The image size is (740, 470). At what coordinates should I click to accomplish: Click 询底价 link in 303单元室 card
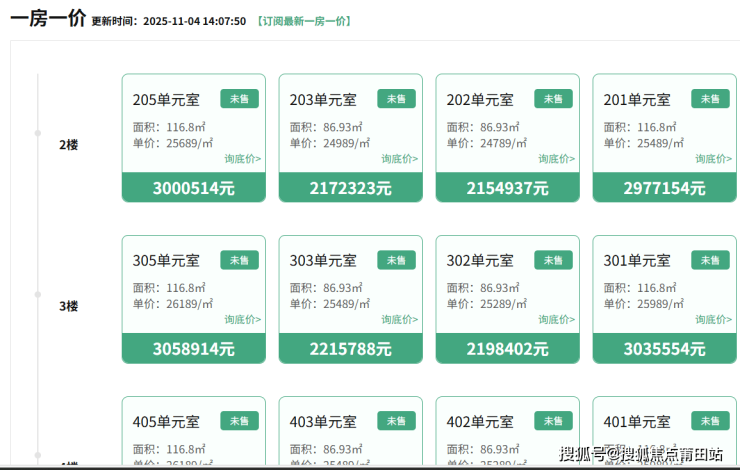(x=399, y=320)
